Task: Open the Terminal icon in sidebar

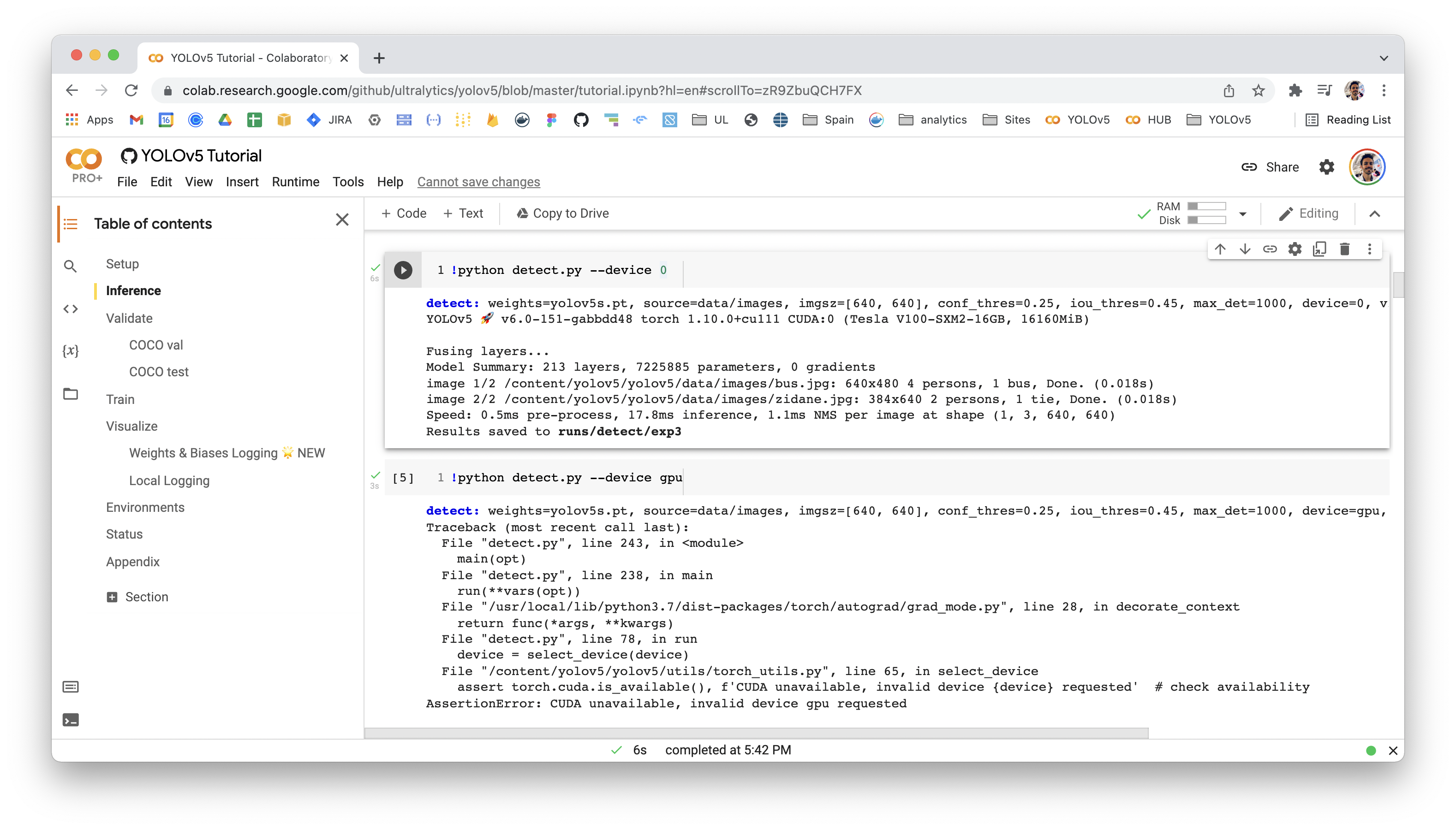Action: (x=70, y=720)
